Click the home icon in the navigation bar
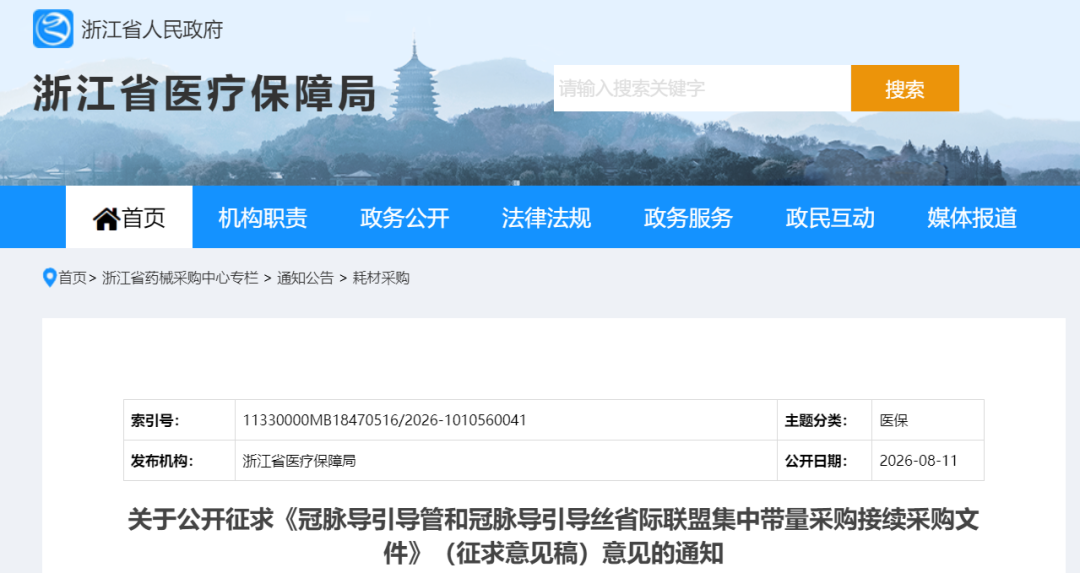Image resolution: width=1080 pixels, height=573 pixels. point(106,218)
